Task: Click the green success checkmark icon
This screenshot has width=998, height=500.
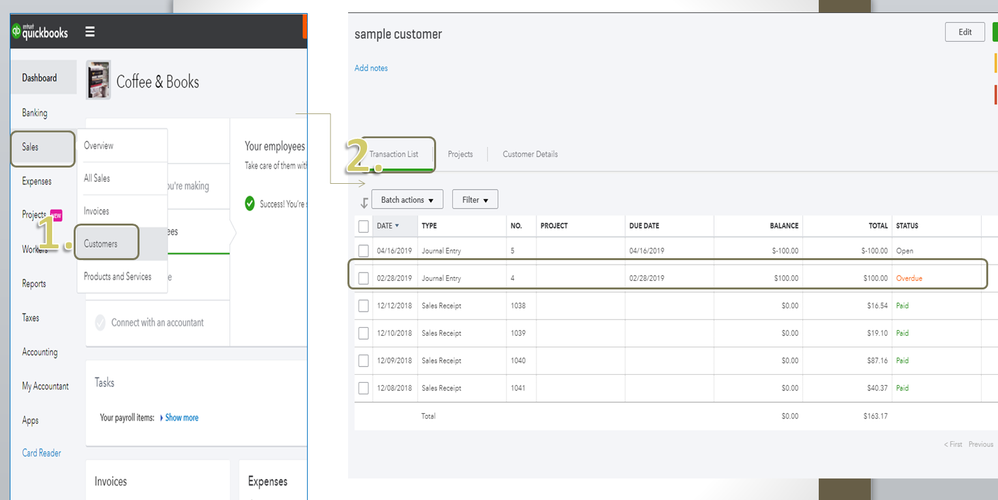Action: click(250, 203)
